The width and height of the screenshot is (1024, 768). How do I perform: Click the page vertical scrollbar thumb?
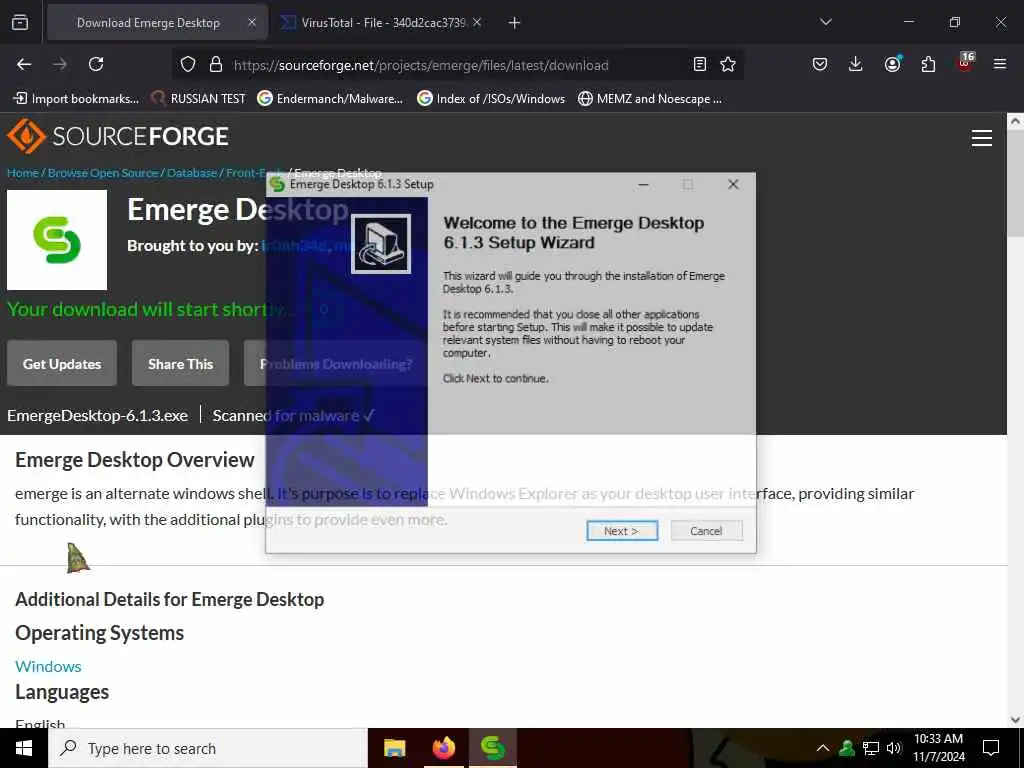(1015, 183)
